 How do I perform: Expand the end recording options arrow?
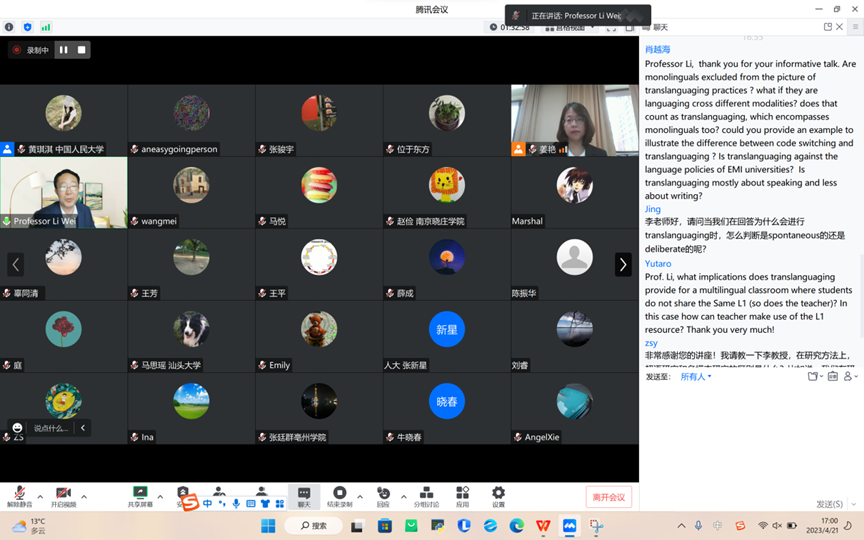pos(360,496)
